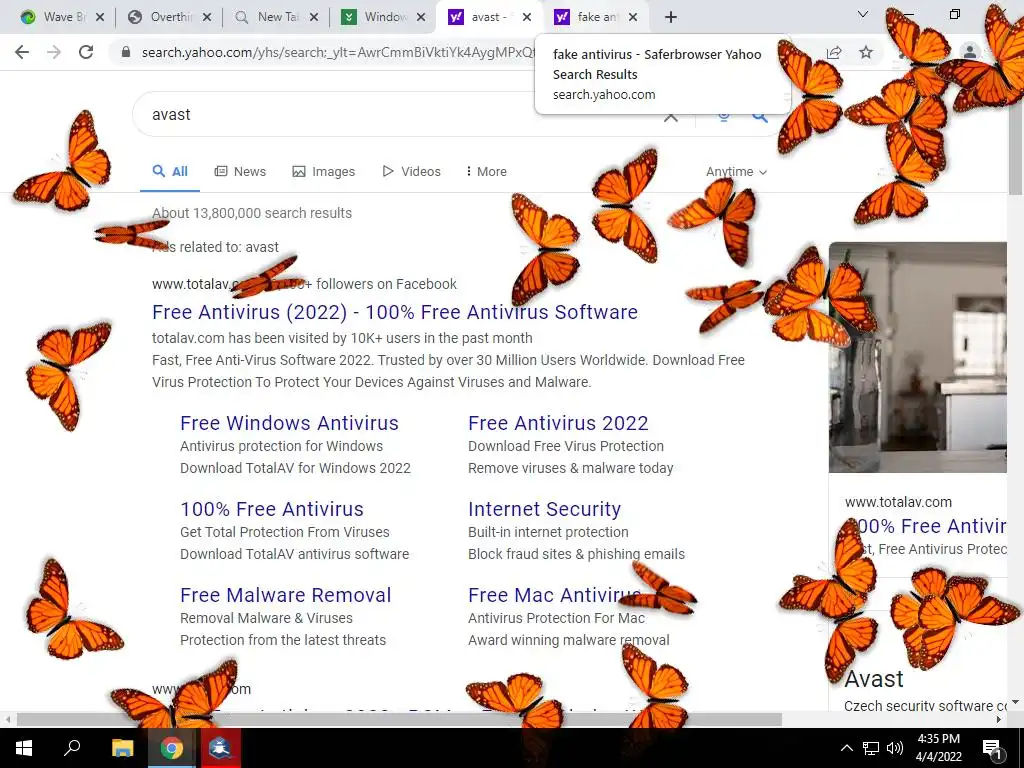Close the fake antivirus tab

pyautogui.click(x=633, y=17)
